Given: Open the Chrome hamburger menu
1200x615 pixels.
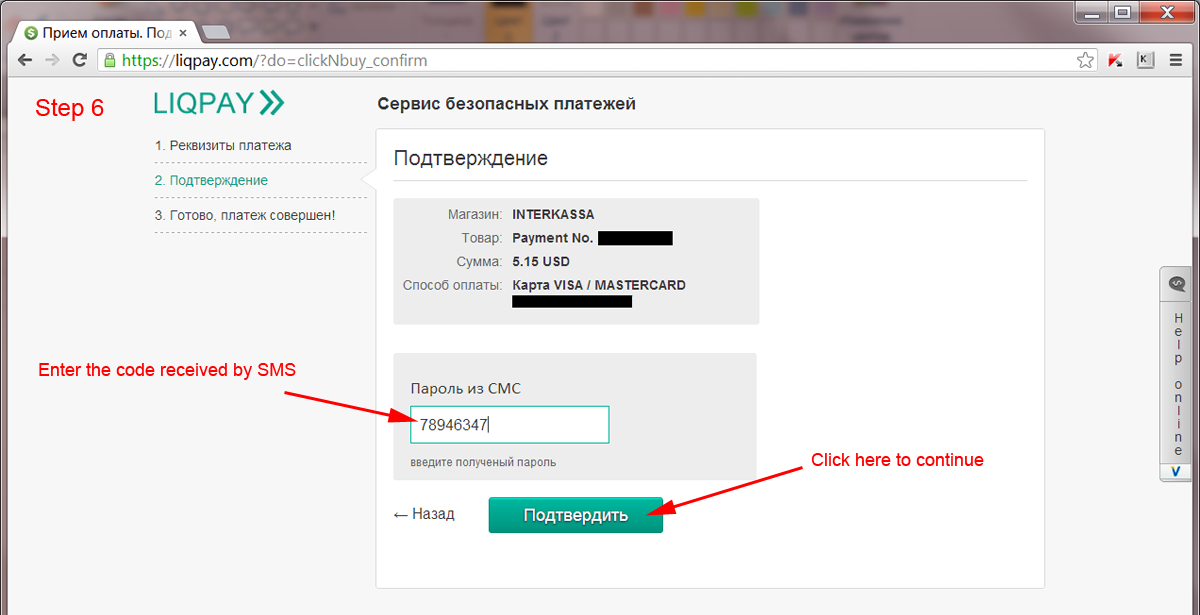Looking at the screenshot, I should 1176,60.
